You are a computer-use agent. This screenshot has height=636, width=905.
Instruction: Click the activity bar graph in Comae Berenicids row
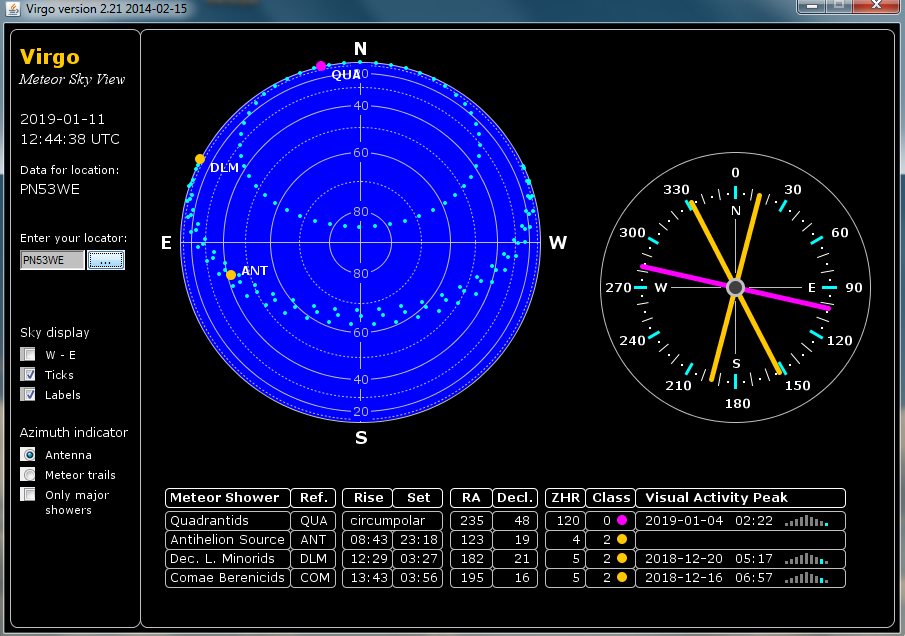[x=806, y=578]
